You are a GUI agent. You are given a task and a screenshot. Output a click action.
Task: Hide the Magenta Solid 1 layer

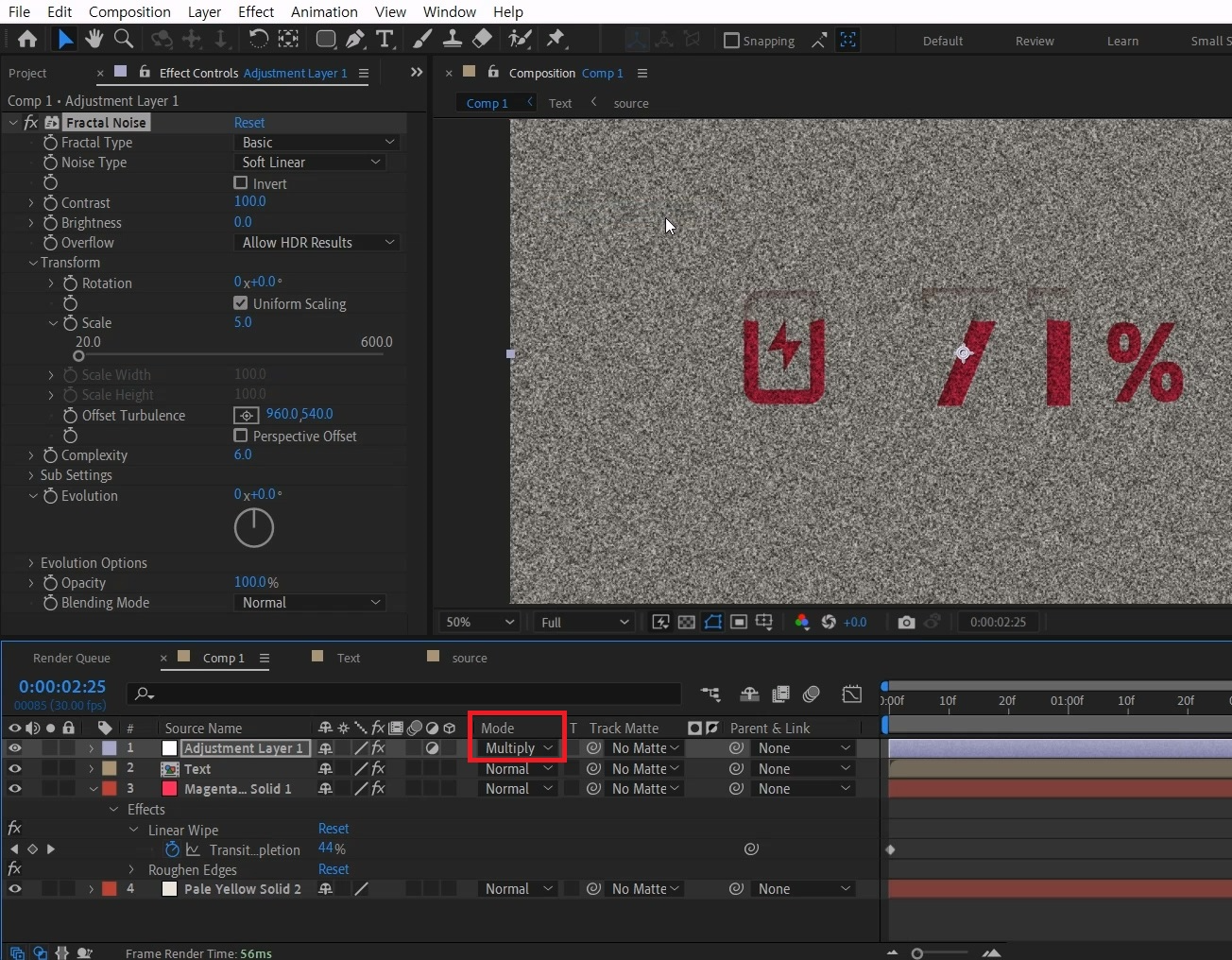click(x=14, y=789)
